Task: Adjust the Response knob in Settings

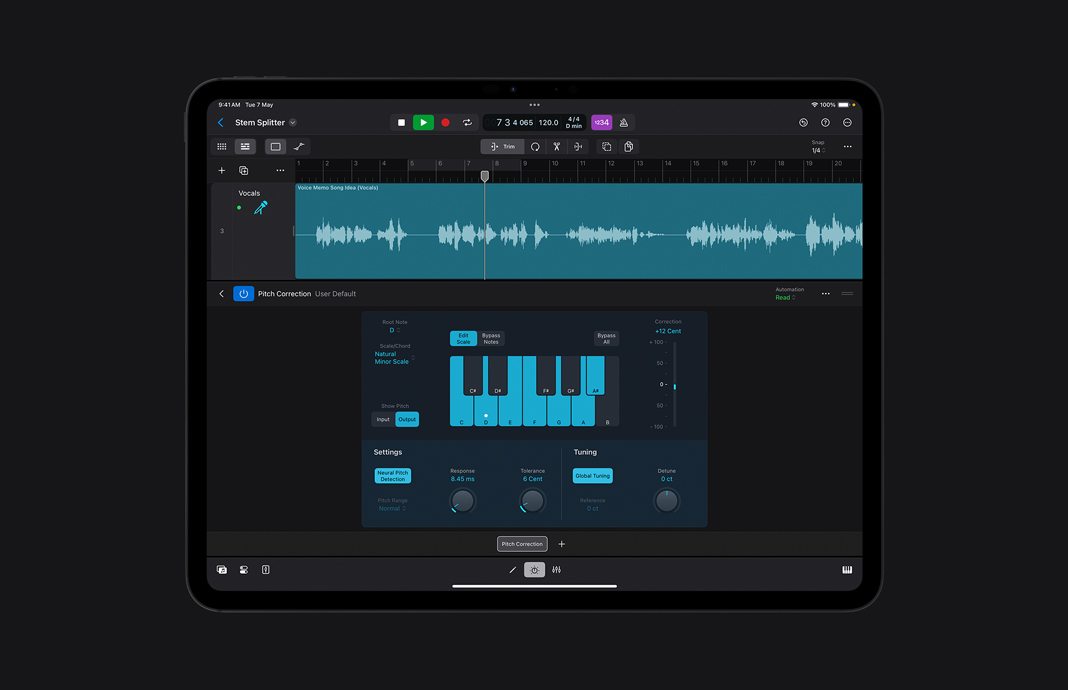Action: 463,501
